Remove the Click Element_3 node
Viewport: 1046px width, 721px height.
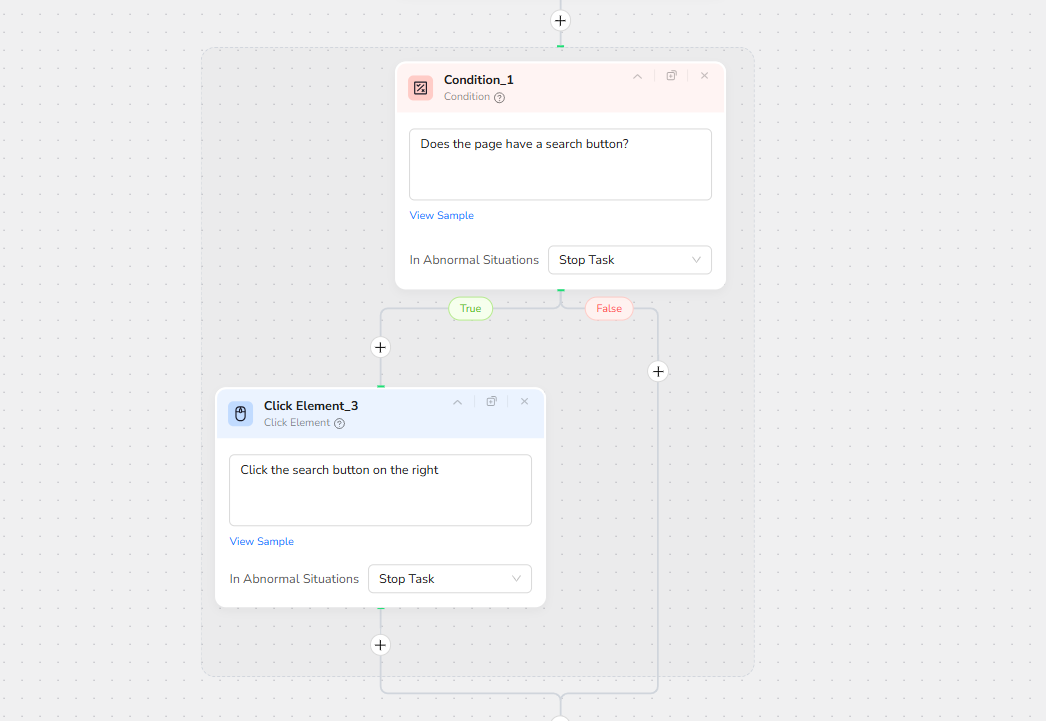(524, 402)
